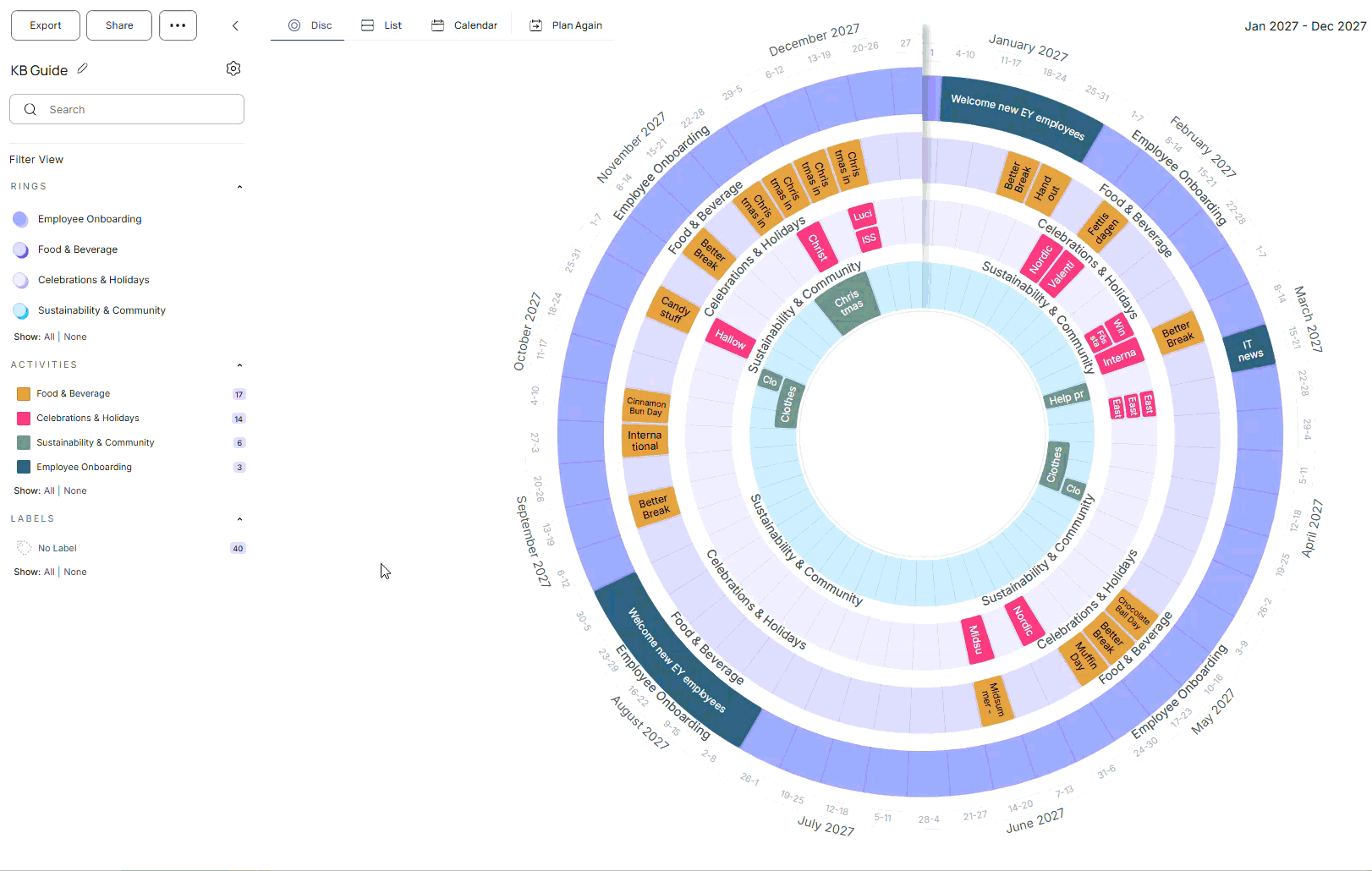Screen dimensions: 1372x871
Task: Toggle Sustainability & Community activity green square
Action: (24, 443)
